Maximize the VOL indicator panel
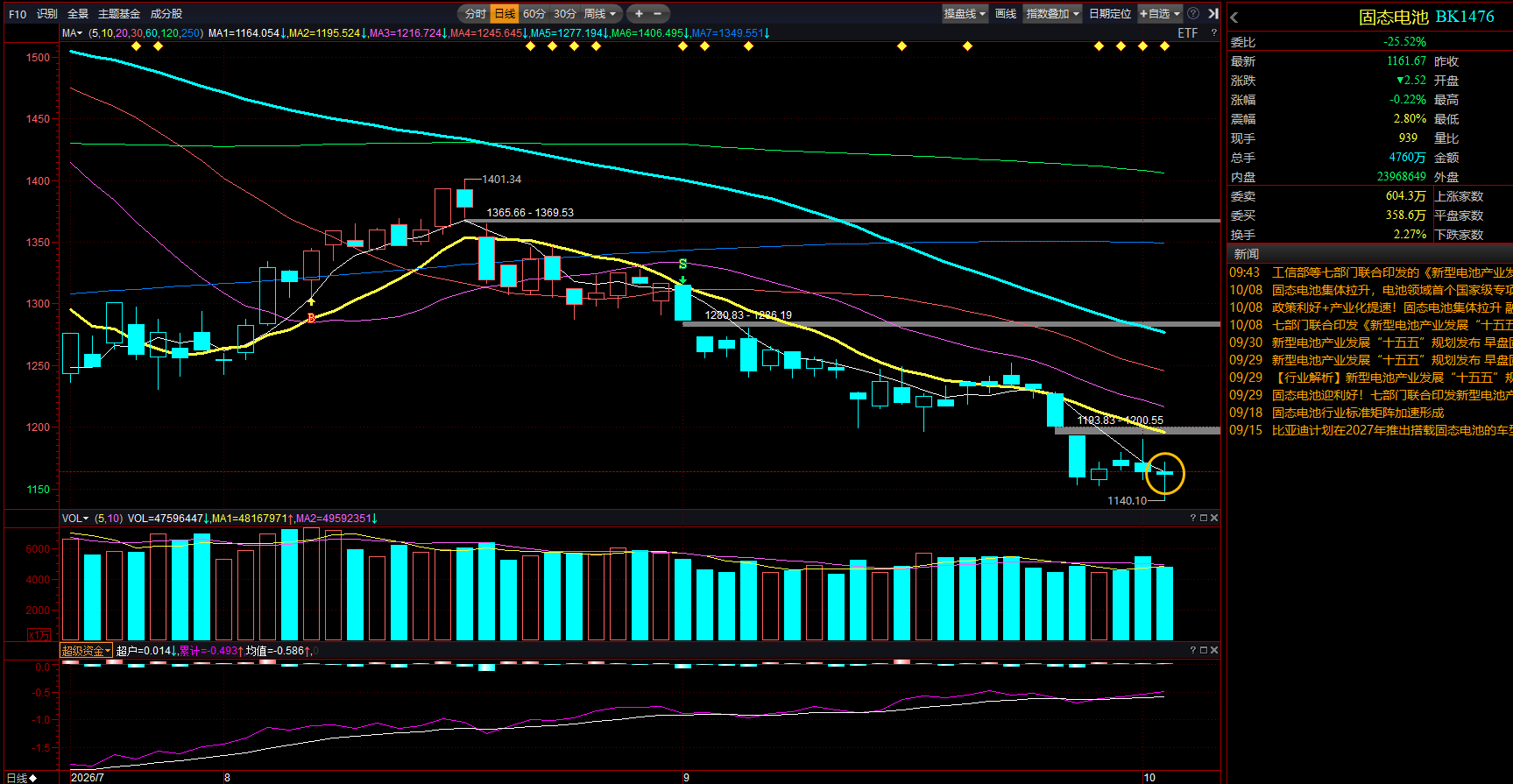The height and width of the screenshot is (784, 1513). pyautogui.click(x=1203, y=518)
